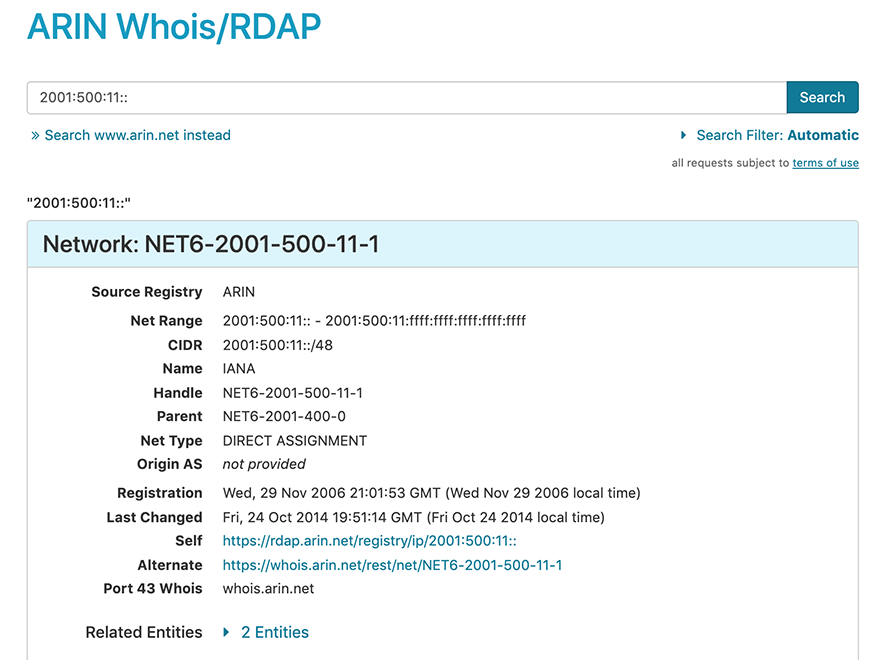Click the Last Changed date Fri, 24 Oct 2014

coord(414,517)
